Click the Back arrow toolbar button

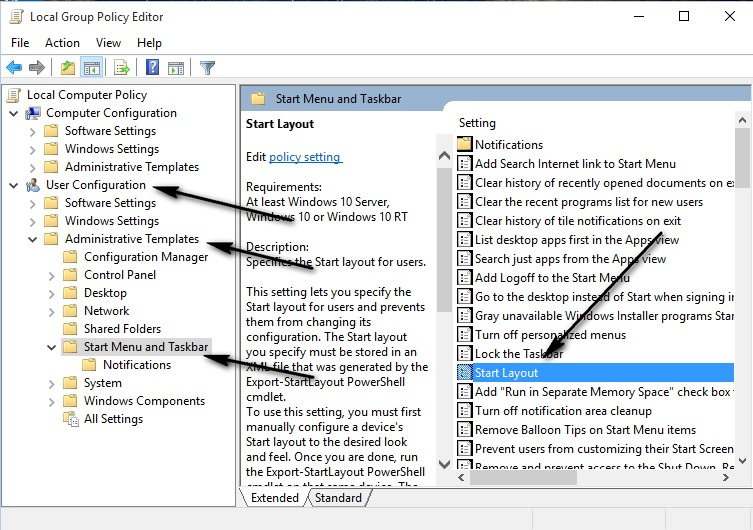tap(14, 68)
